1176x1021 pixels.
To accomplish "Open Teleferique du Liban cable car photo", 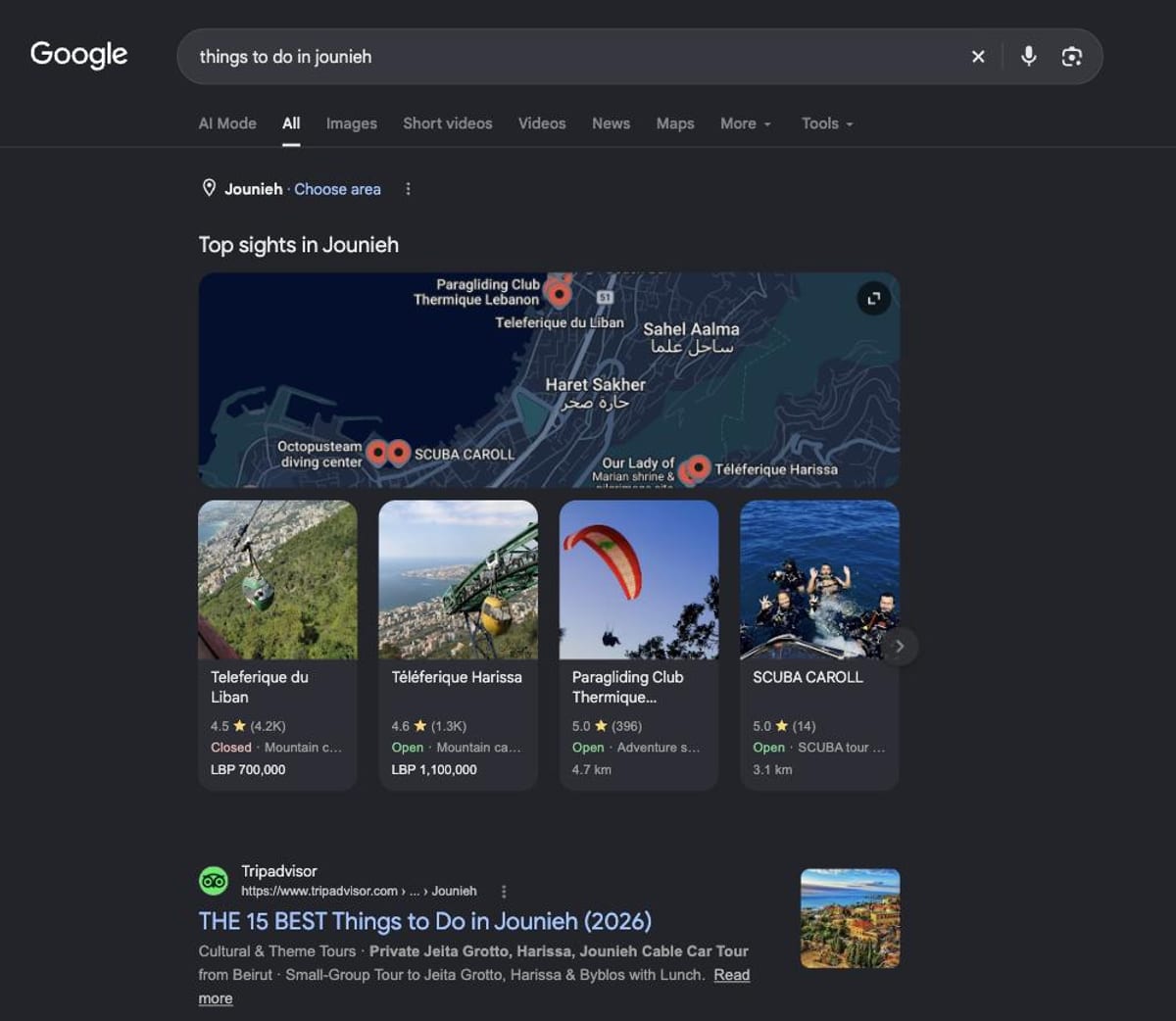I will pos(278,580).
